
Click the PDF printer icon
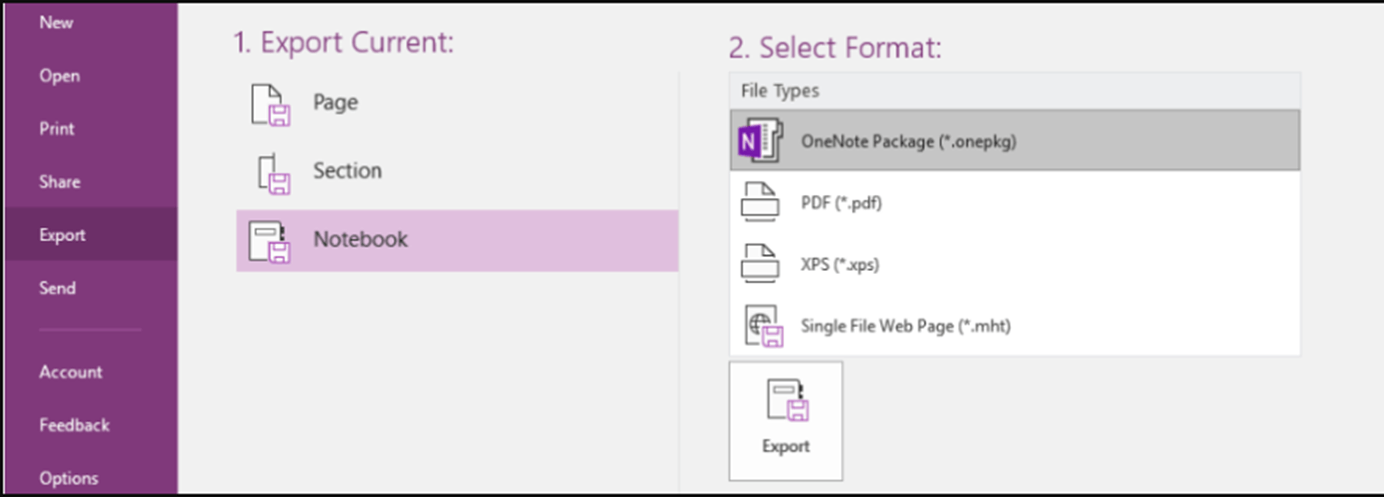[759, 203]
